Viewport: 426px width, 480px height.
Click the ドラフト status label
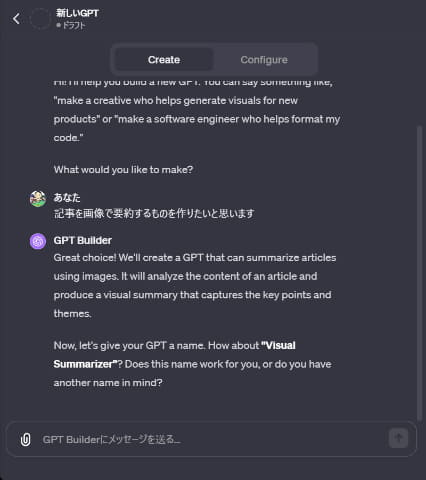pos(74,25)
